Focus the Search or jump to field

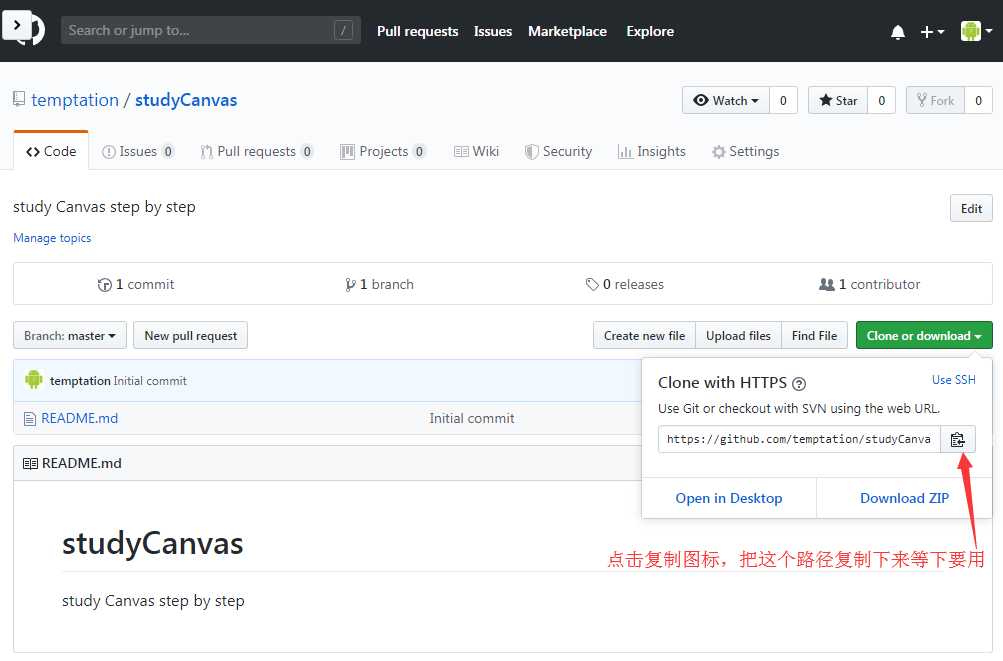pos(210,30)
